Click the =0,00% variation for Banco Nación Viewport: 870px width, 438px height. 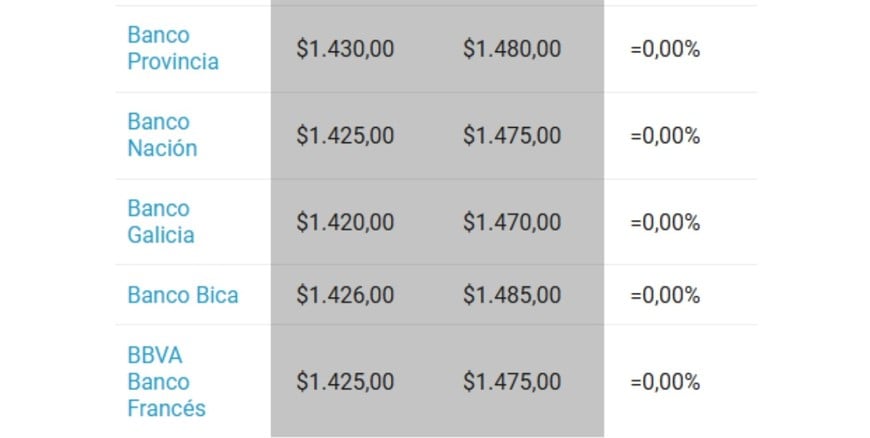pyautogui.click(x=665, y=135)
